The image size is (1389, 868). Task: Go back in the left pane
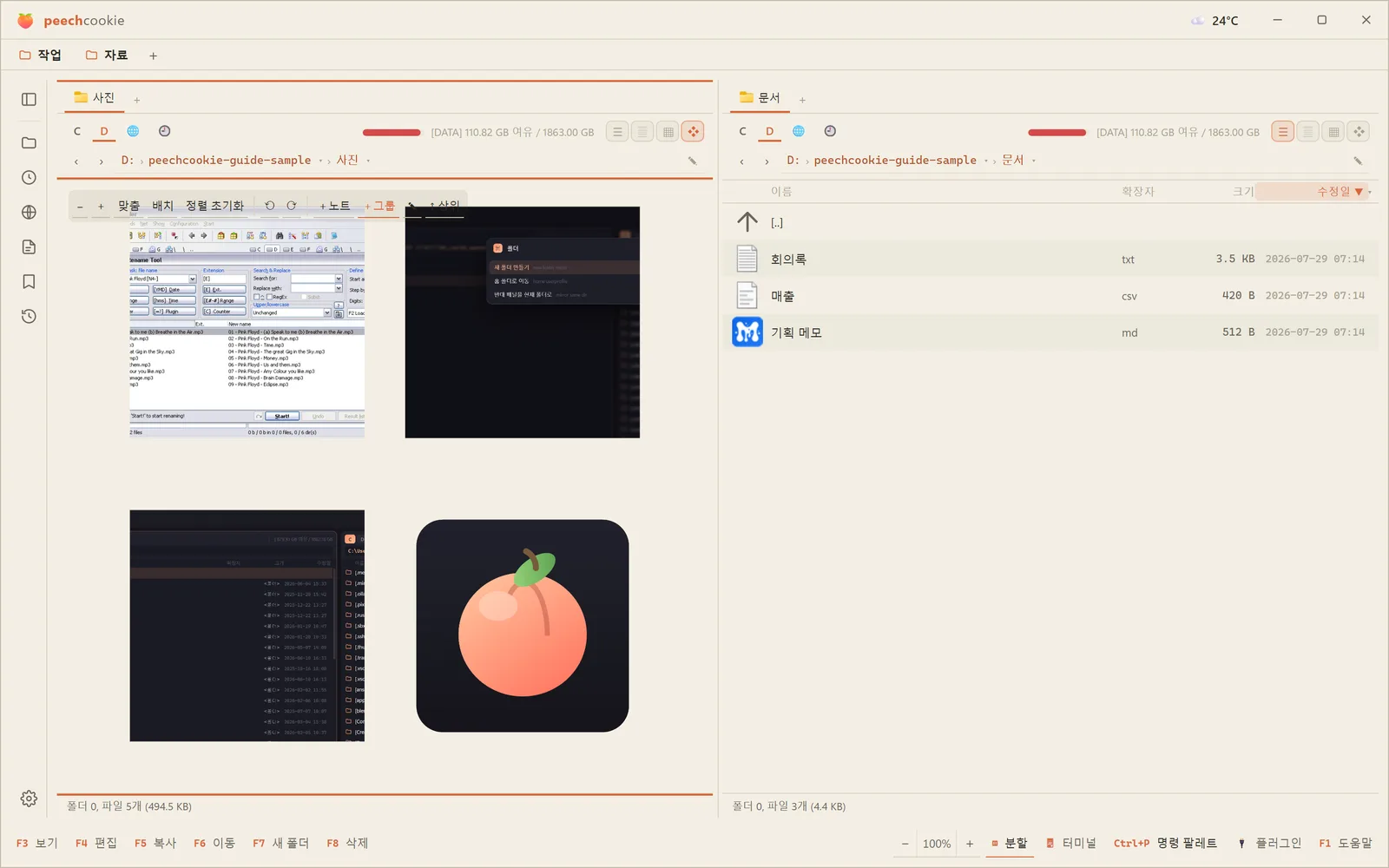coord(76,161)
